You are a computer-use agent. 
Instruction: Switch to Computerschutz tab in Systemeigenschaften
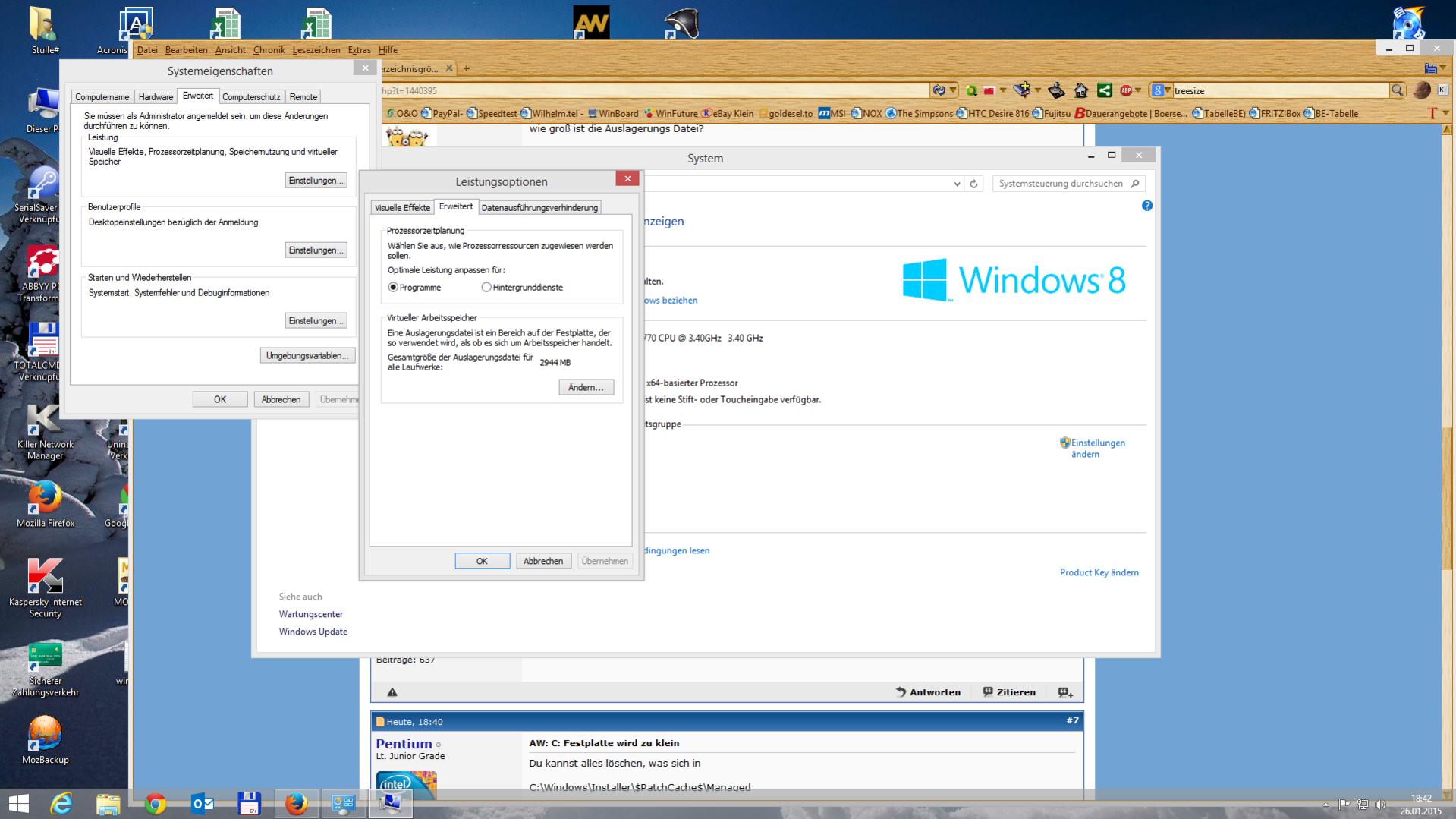pyautogui.click(x=251, y=97)
